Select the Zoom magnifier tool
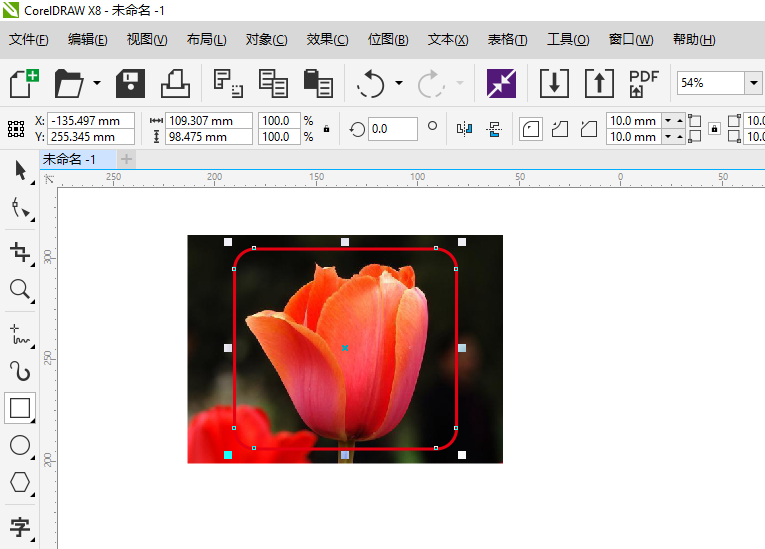Viewport: 765px width, 549px height. tap(19, 290)
